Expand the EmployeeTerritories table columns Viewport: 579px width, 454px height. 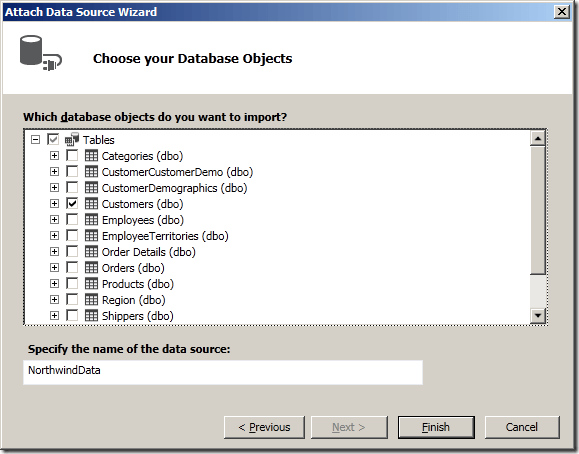point(54,236)
